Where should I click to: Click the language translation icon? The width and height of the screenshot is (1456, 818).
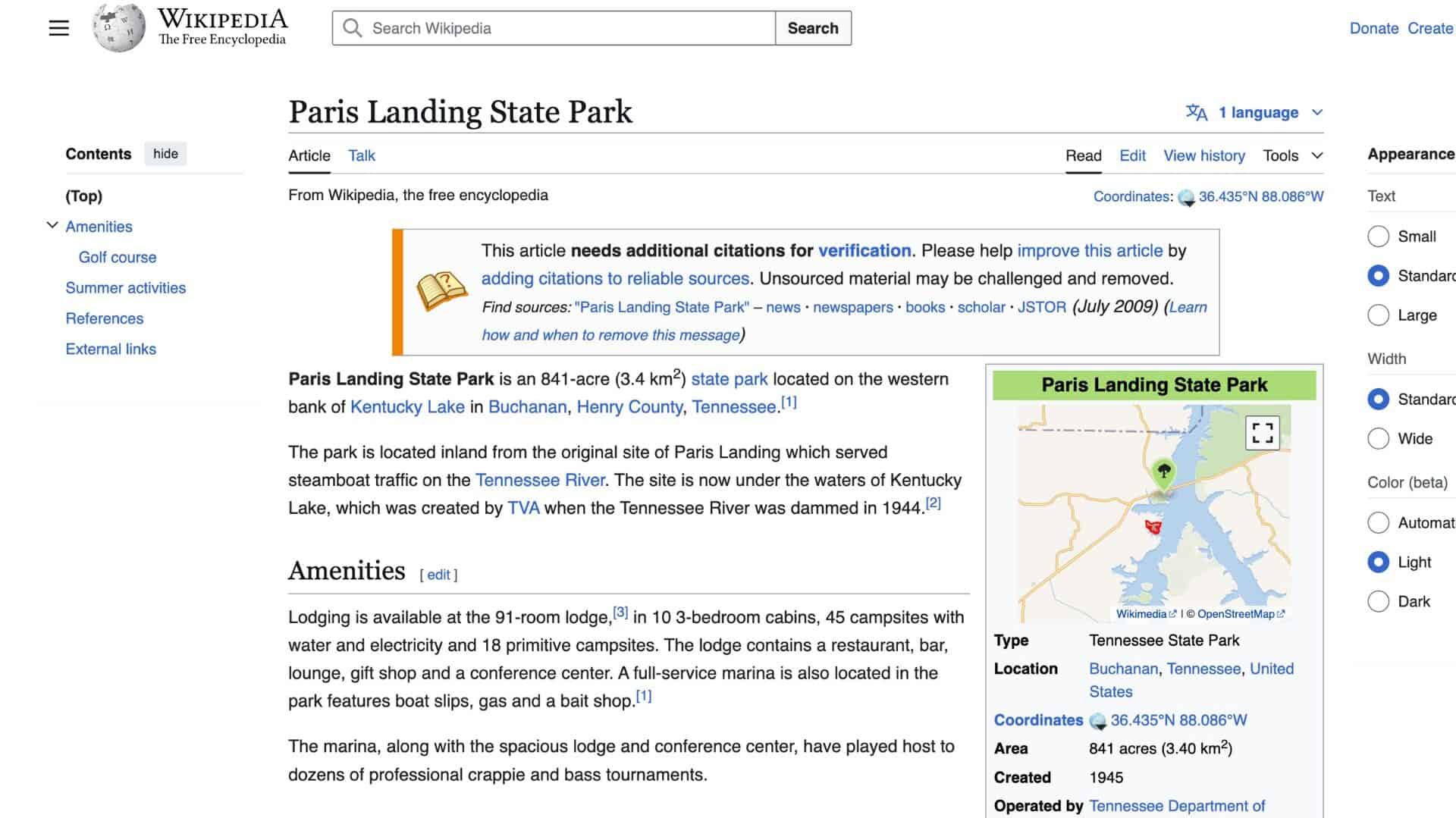(1196, 112)
